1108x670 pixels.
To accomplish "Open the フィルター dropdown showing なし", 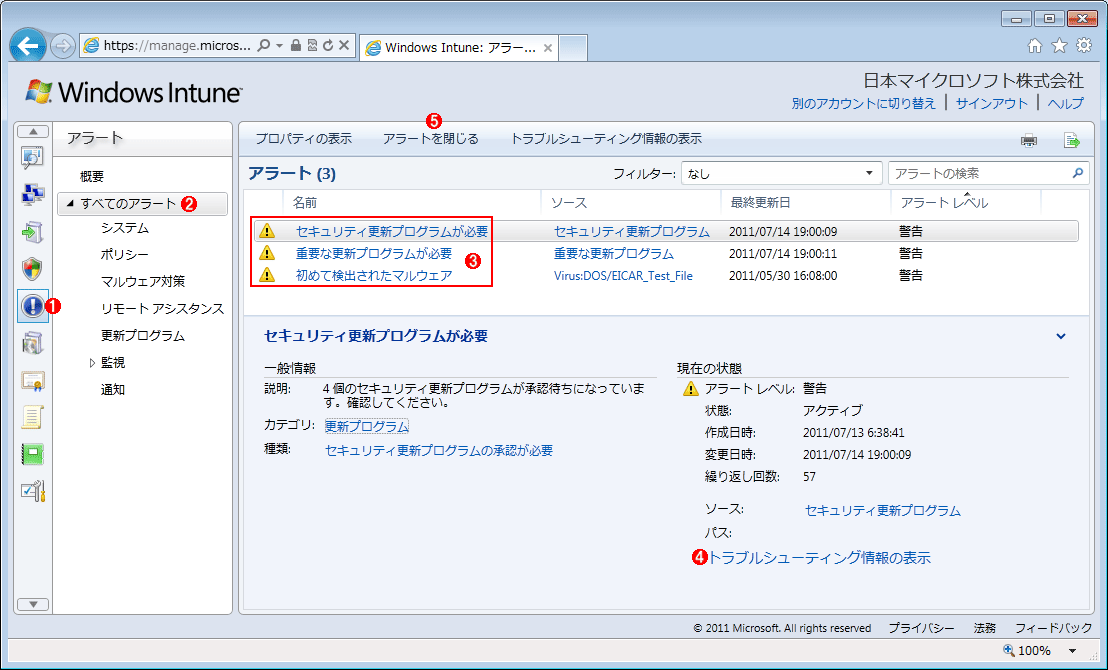I will point(782,173).
